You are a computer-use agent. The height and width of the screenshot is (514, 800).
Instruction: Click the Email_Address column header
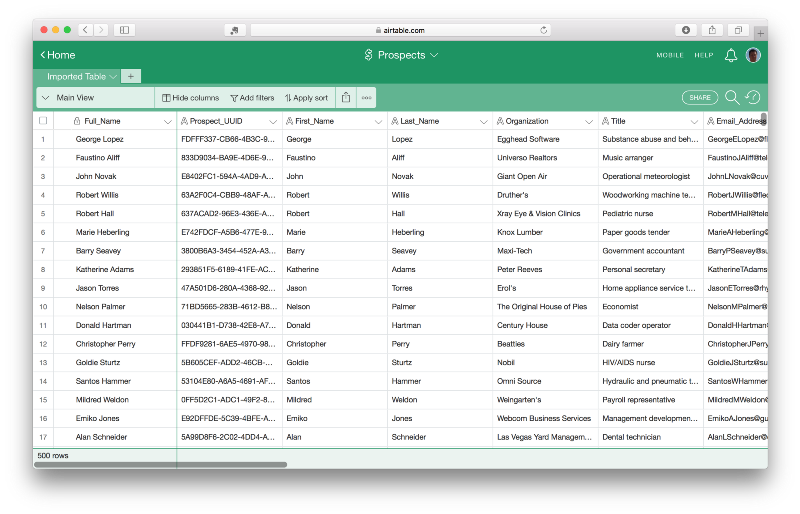(736, 121)
